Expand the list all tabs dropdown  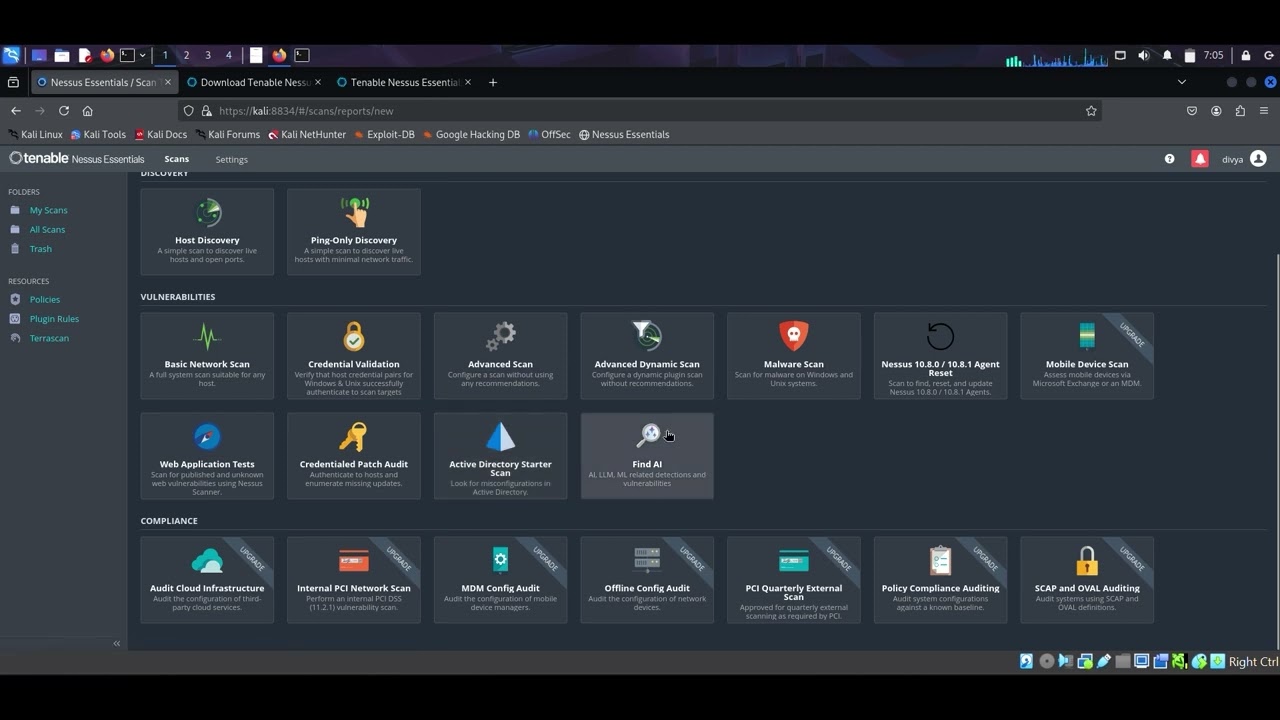(x=1182, y=82)
